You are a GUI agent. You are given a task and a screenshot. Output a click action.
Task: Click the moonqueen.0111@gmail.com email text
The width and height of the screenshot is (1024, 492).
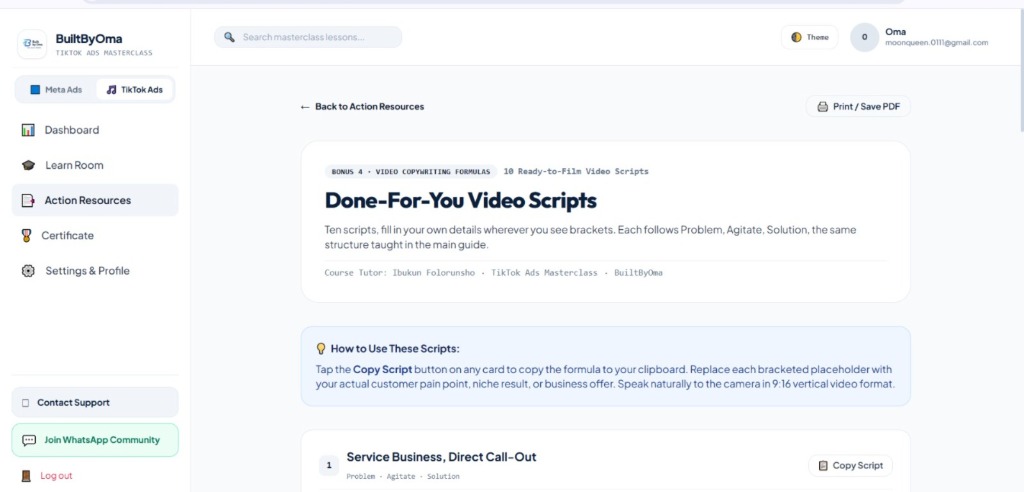tap(936, 43)
